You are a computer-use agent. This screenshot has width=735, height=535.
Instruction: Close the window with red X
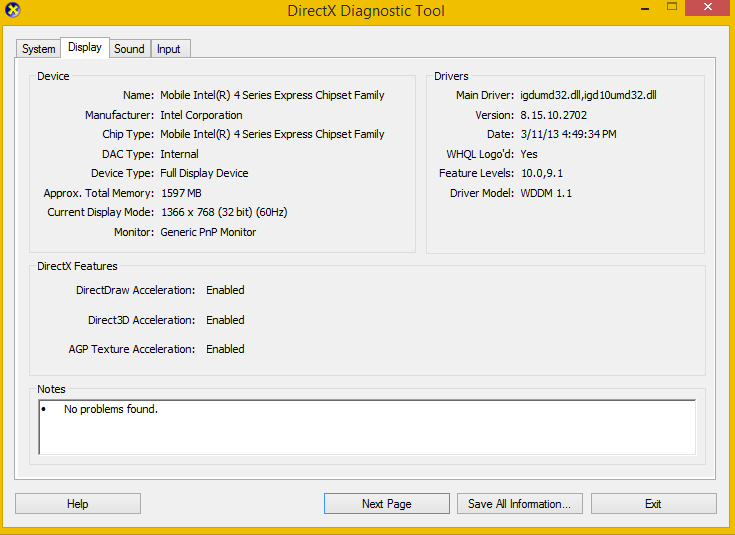[x=708, y=8]
